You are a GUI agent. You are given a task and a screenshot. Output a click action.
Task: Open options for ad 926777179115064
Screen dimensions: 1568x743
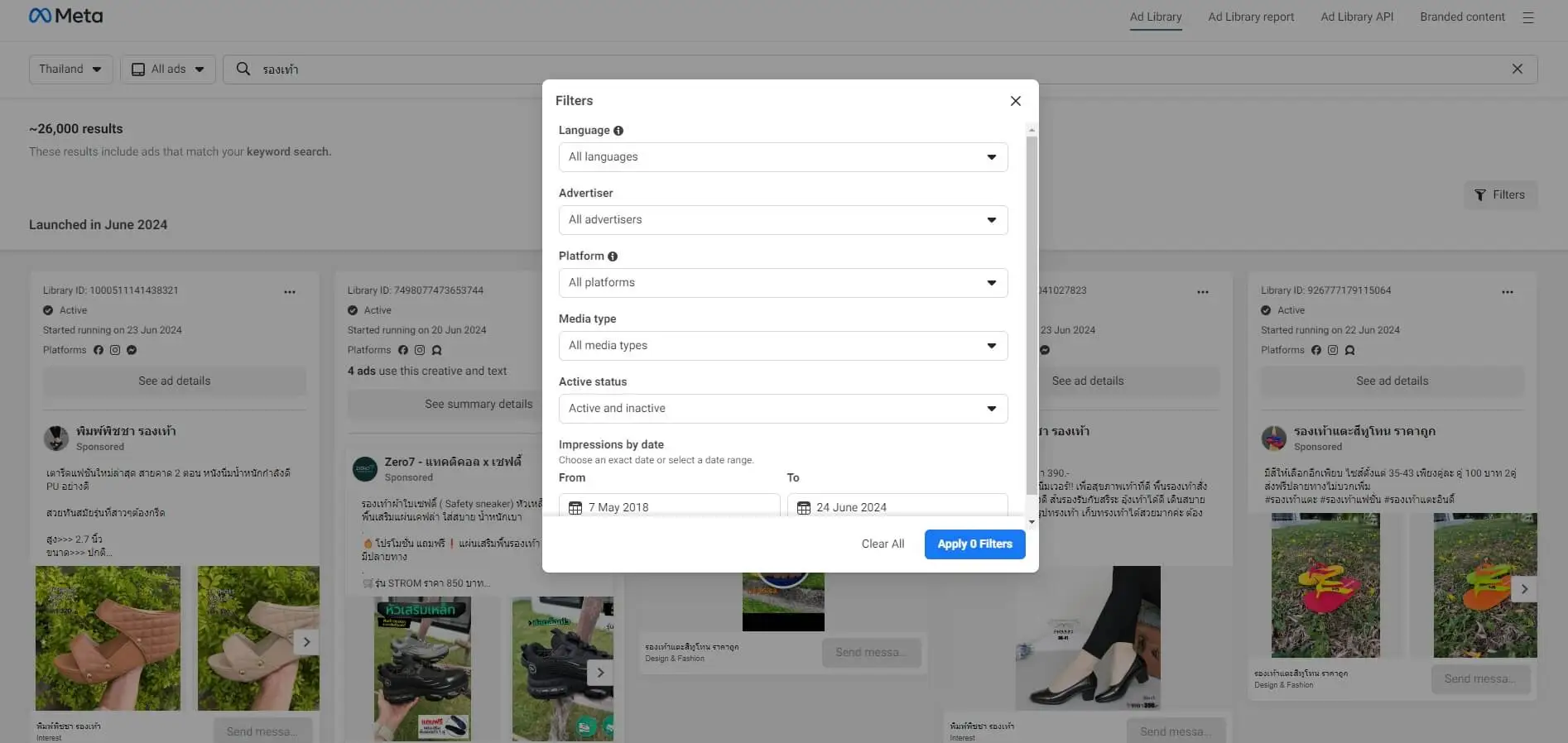point(1508,292)
